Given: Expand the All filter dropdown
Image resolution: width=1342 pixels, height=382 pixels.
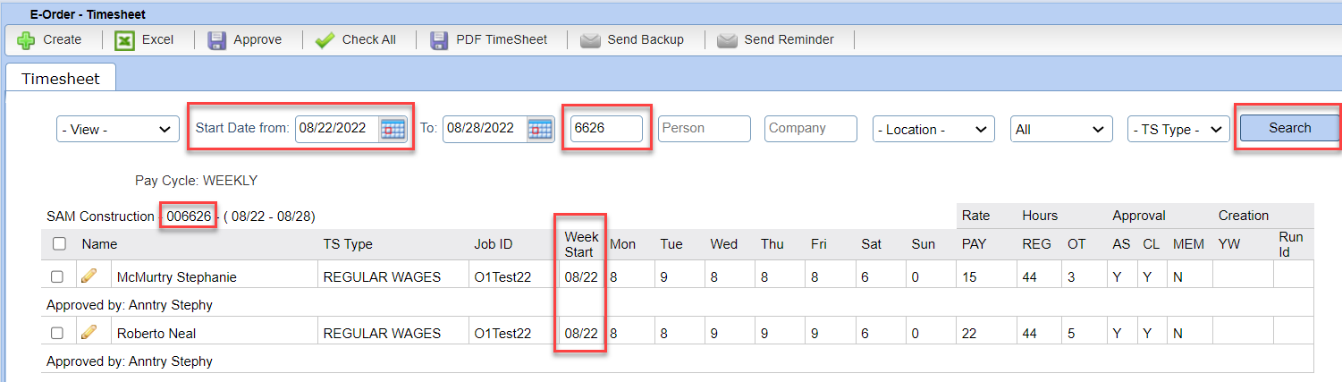Looking at the screenshot, I should click(x=1061, y=129).
